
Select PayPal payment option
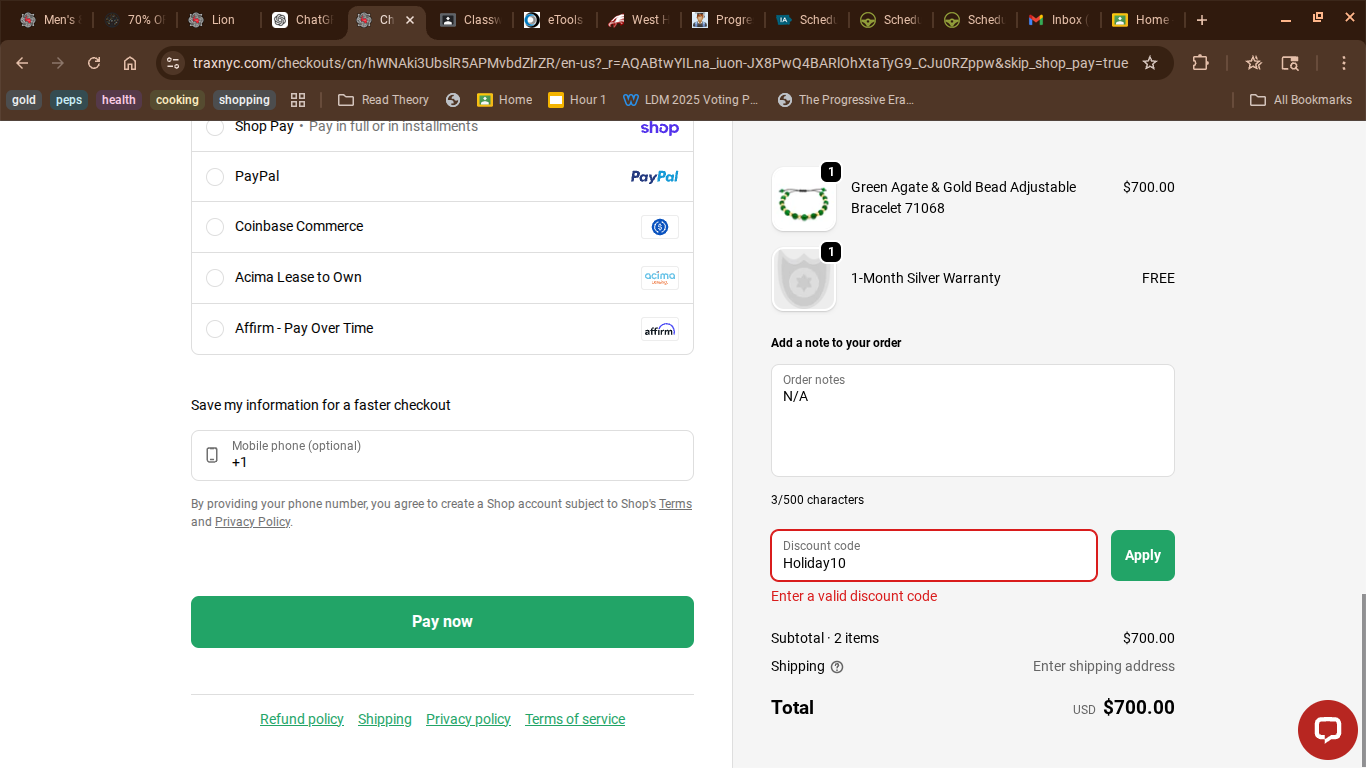pos(215,177)
